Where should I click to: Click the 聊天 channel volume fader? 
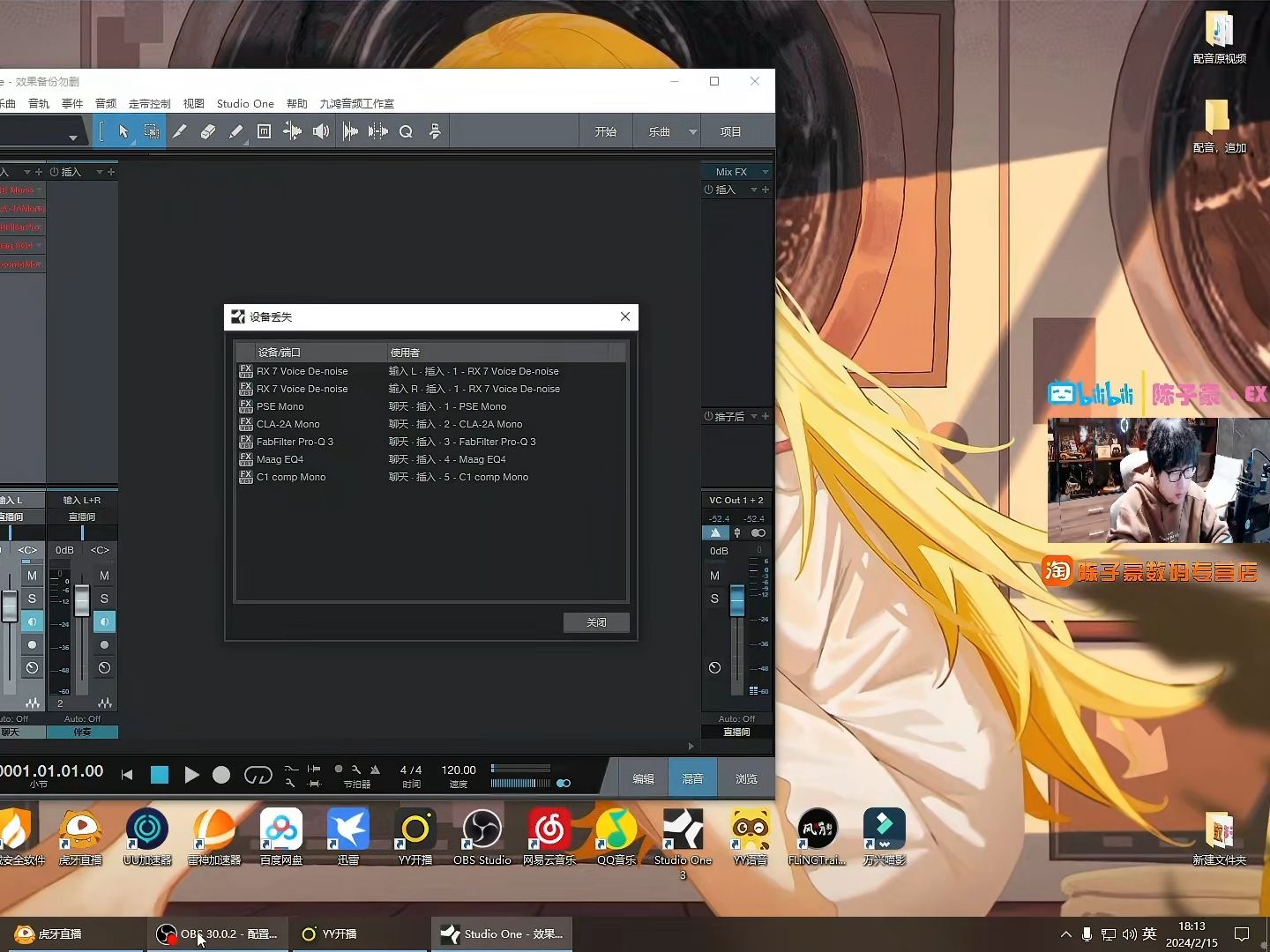(x=10, y=606)
